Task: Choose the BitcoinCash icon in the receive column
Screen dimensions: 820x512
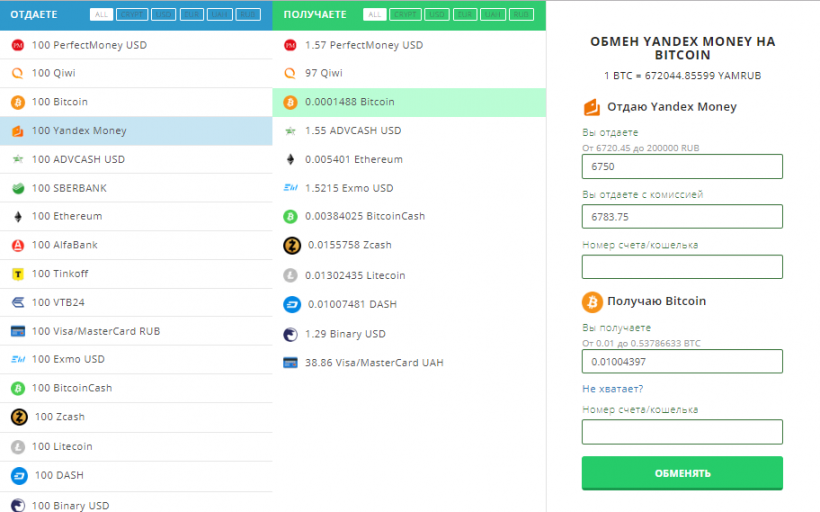Action: (x=290, y=216)
